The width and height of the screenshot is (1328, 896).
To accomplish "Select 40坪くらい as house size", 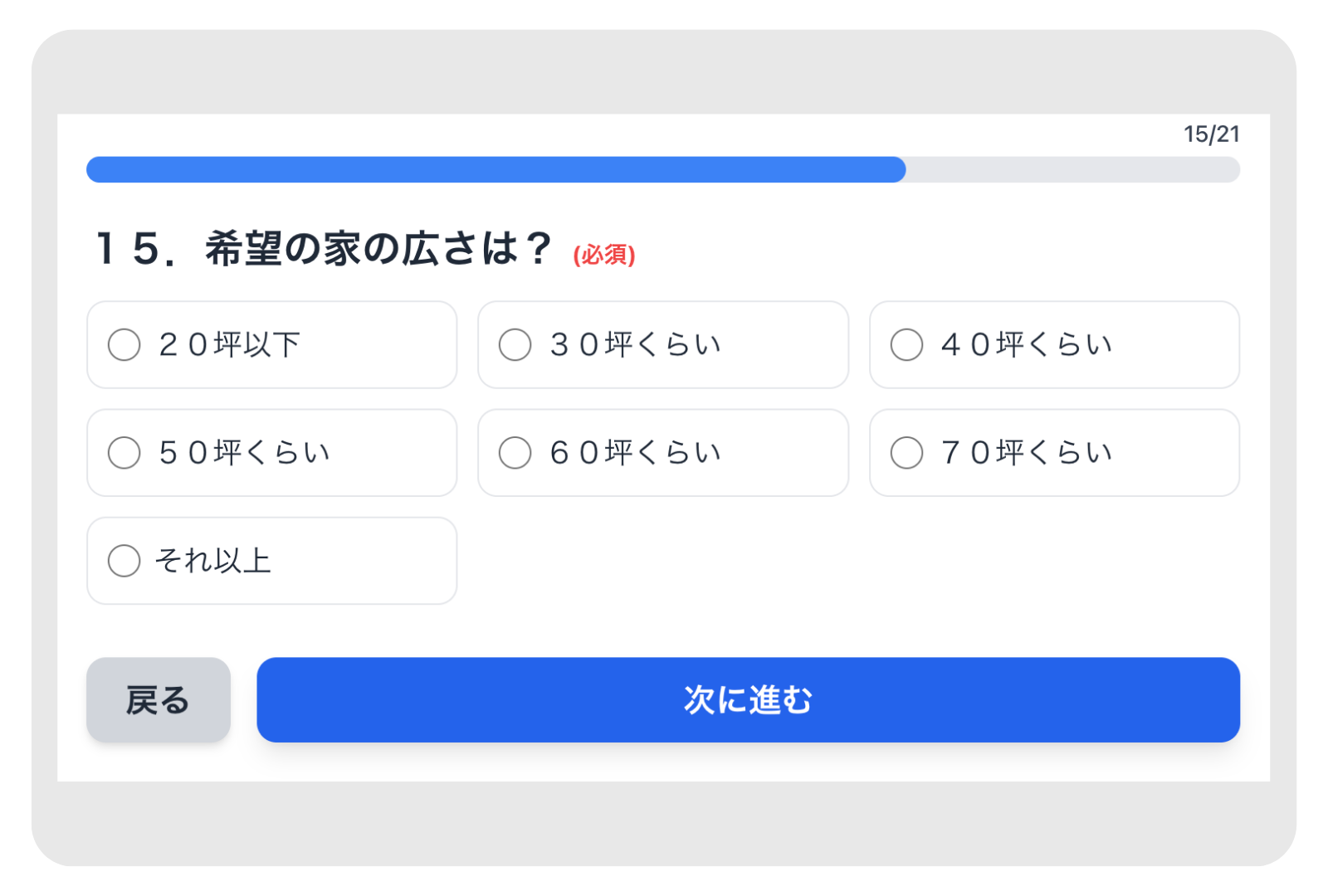I will click(x=906, y=344).
